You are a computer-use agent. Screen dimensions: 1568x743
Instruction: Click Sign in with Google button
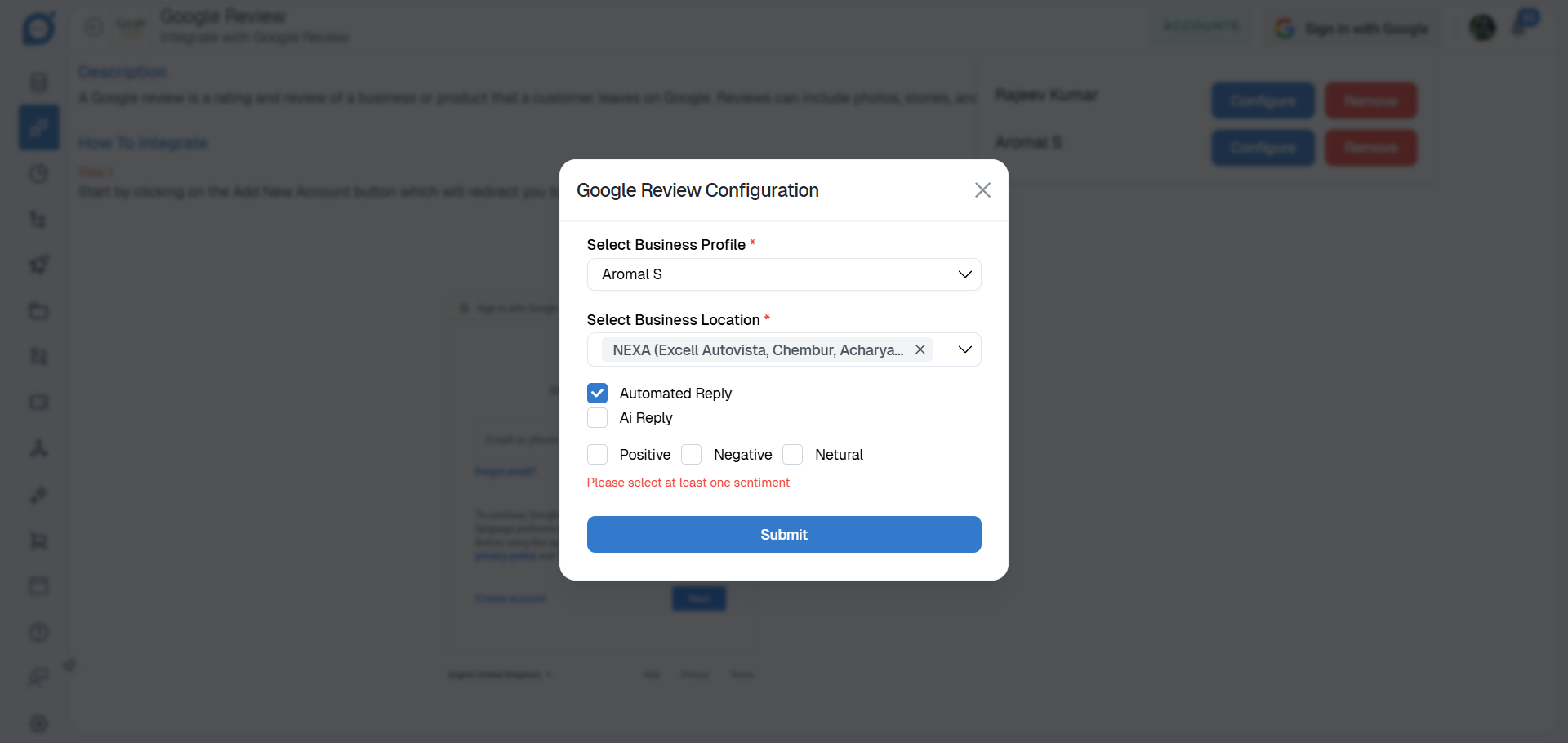point(1352,29)
